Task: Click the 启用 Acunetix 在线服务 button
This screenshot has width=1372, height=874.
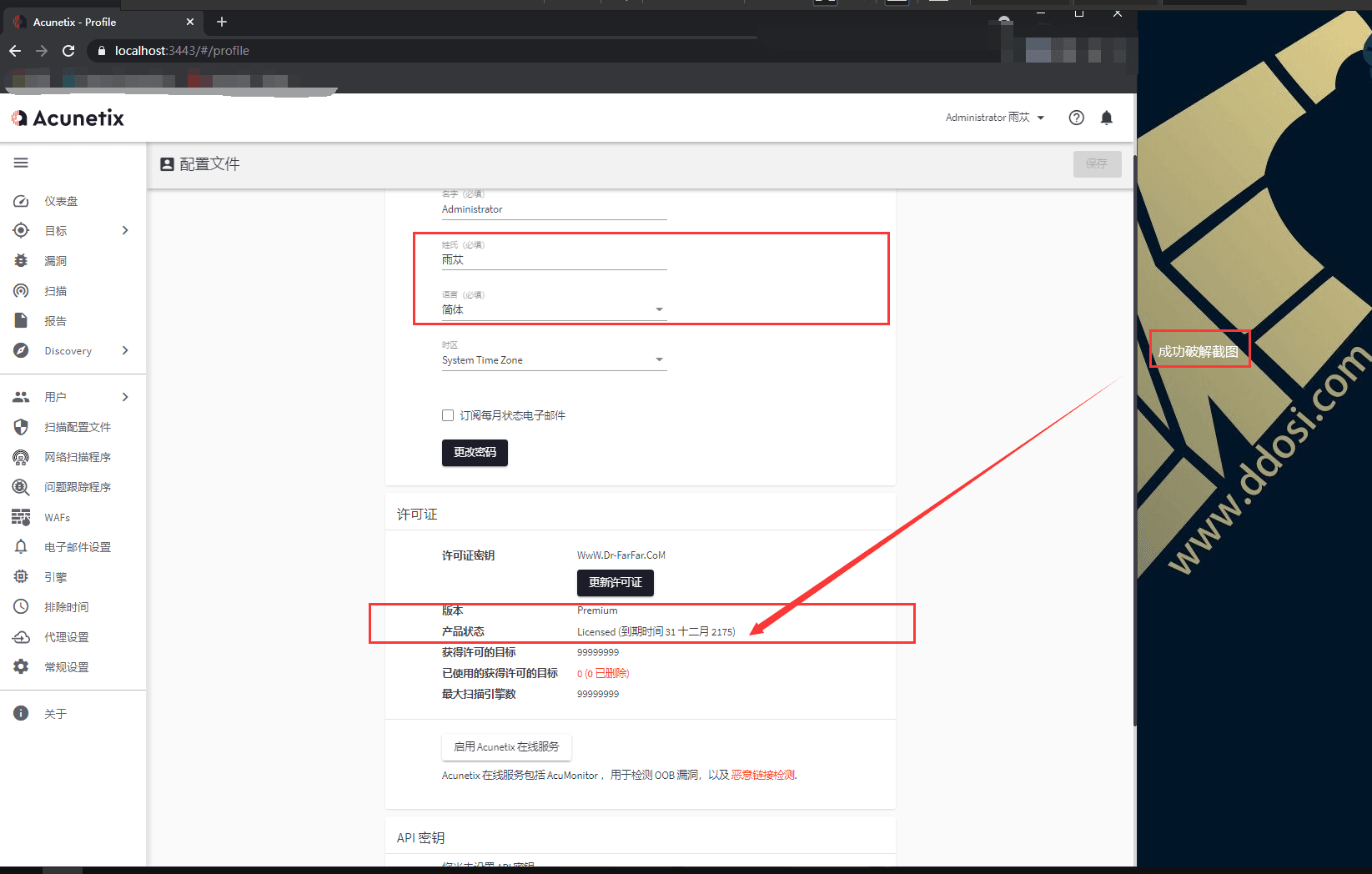Action: (x=506, y=746)
